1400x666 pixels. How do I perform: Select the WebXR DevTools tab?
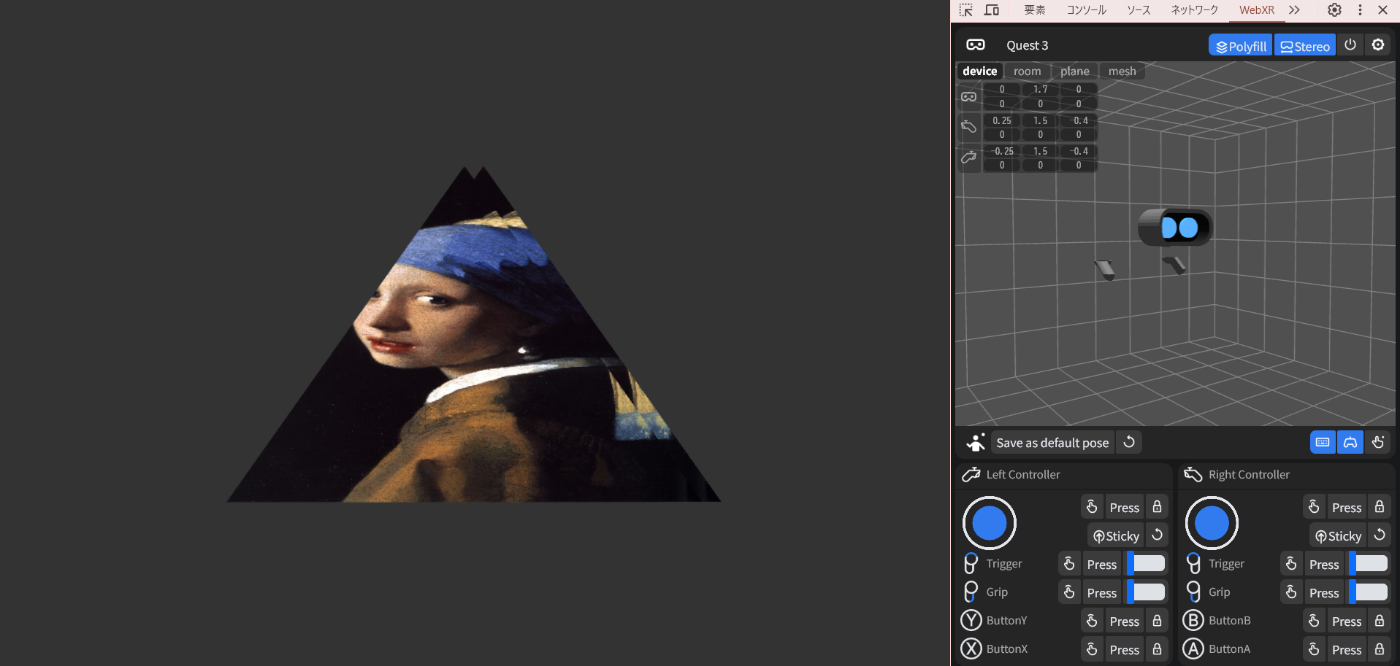tap(1256, 10)
